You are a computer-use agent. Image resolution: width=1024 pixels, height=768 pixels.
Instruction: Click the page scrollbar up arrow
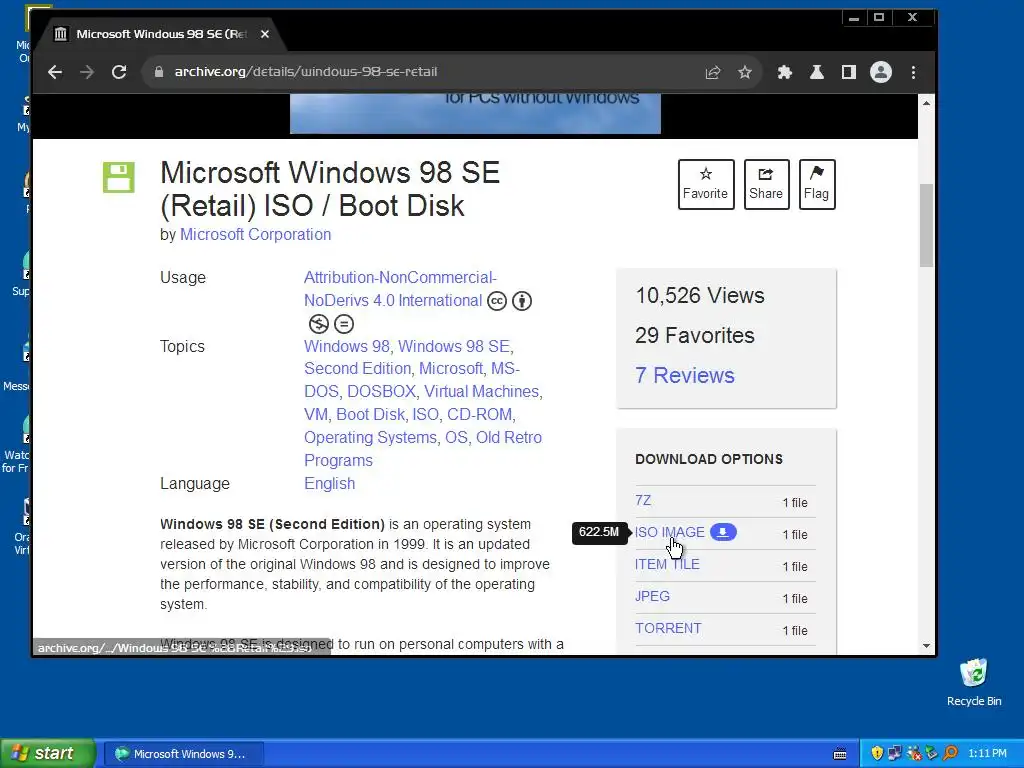click(926, 103)
